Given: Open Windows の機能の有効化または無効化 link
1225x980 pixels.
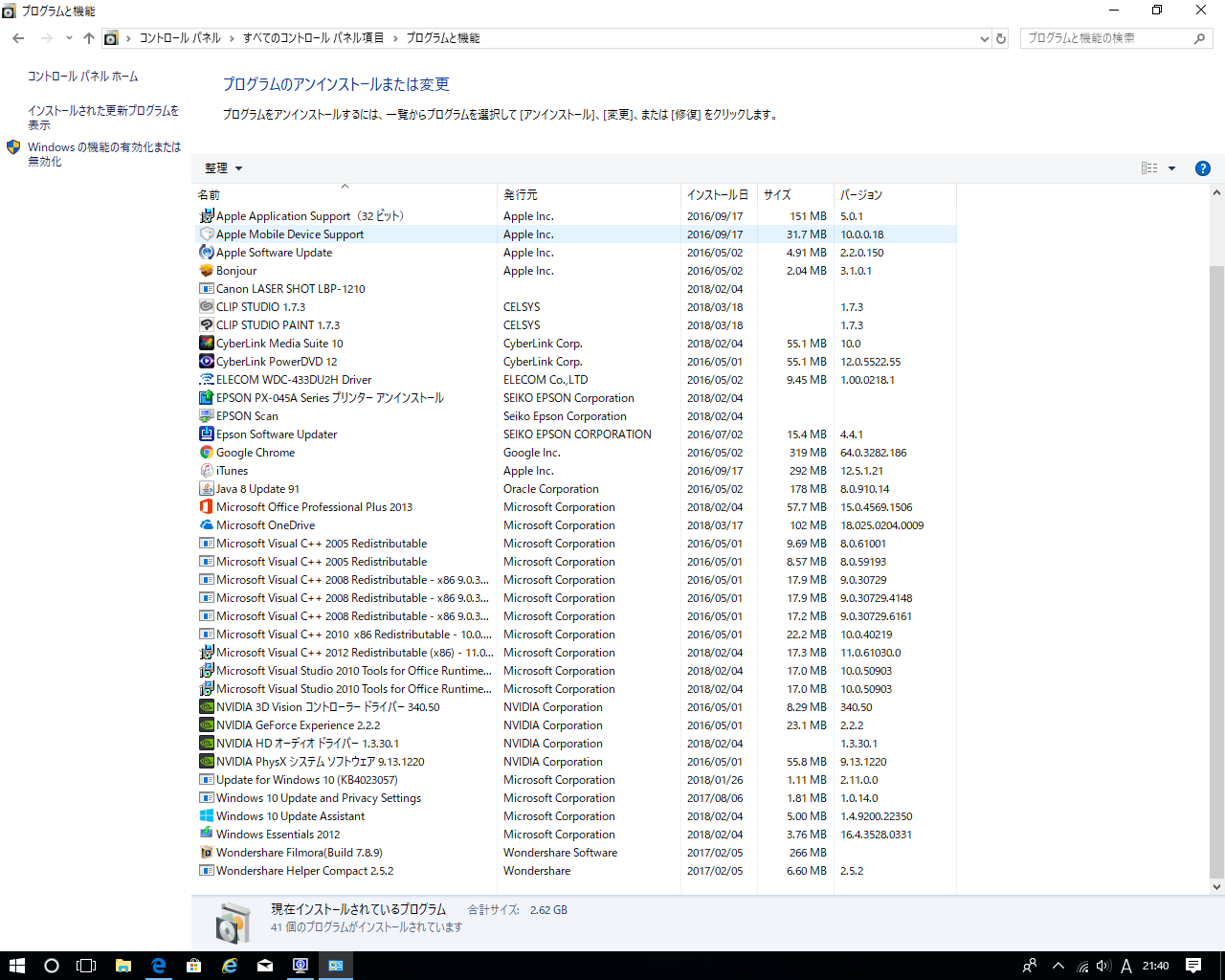Looking at the screenshot, I should [104, 154].
